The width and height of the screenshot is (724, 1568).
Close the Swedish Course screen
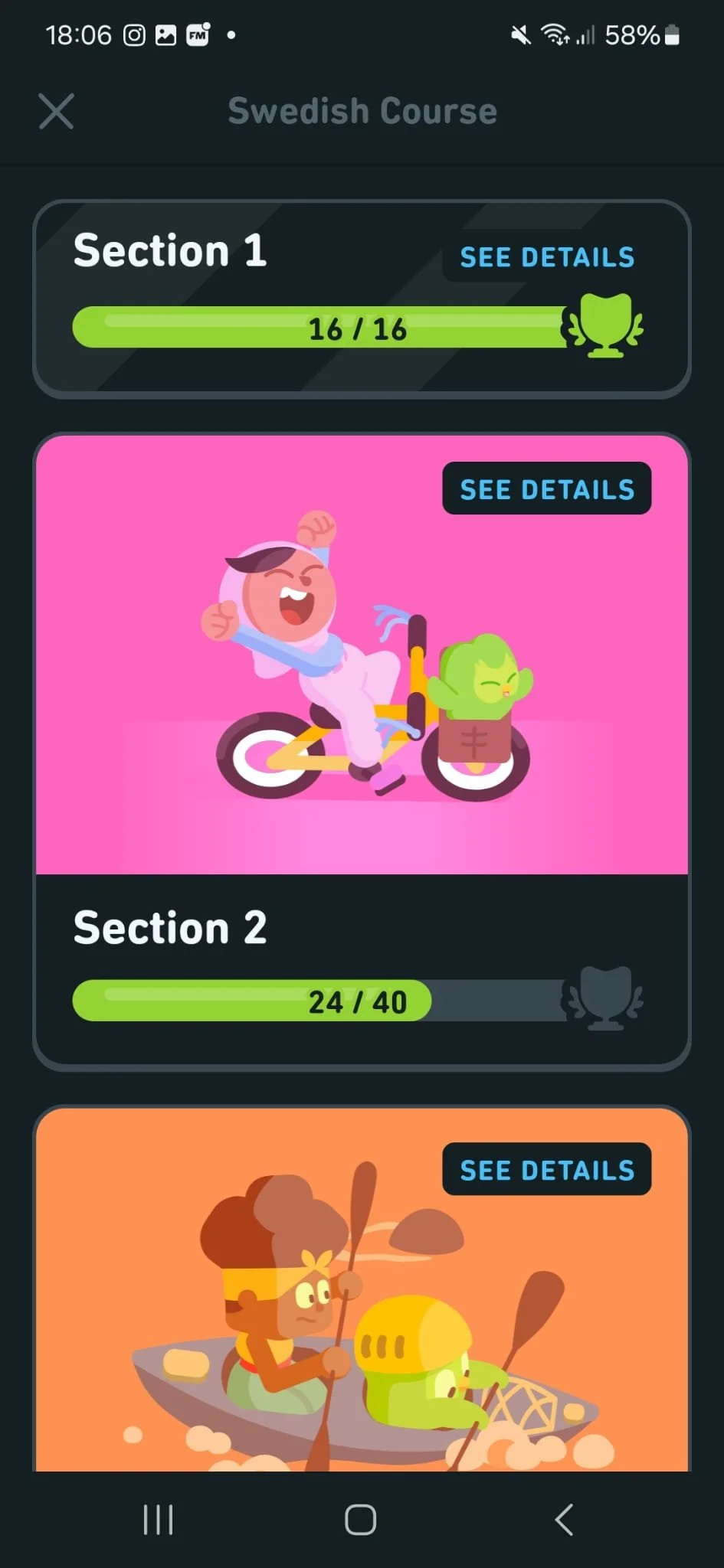point(56,112)
